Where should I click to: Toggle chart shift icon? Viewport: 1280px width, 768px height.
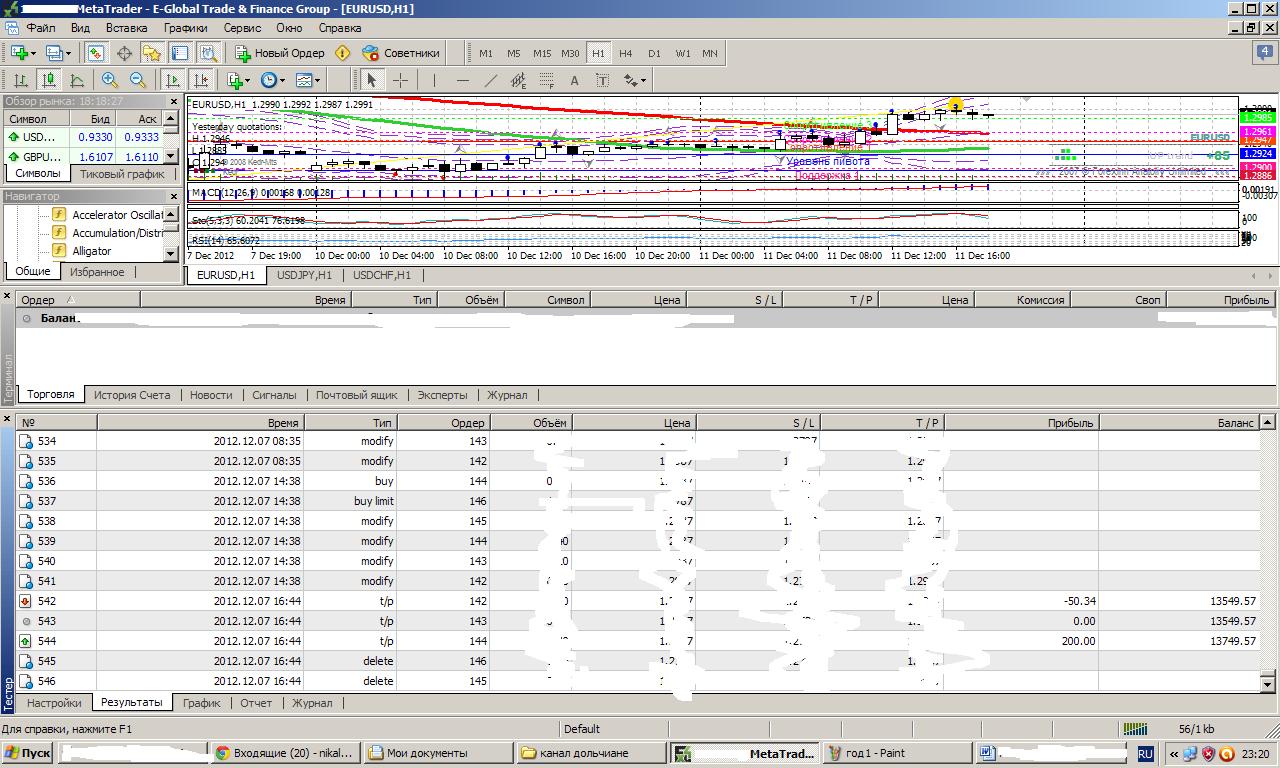(x=201, y=80)
